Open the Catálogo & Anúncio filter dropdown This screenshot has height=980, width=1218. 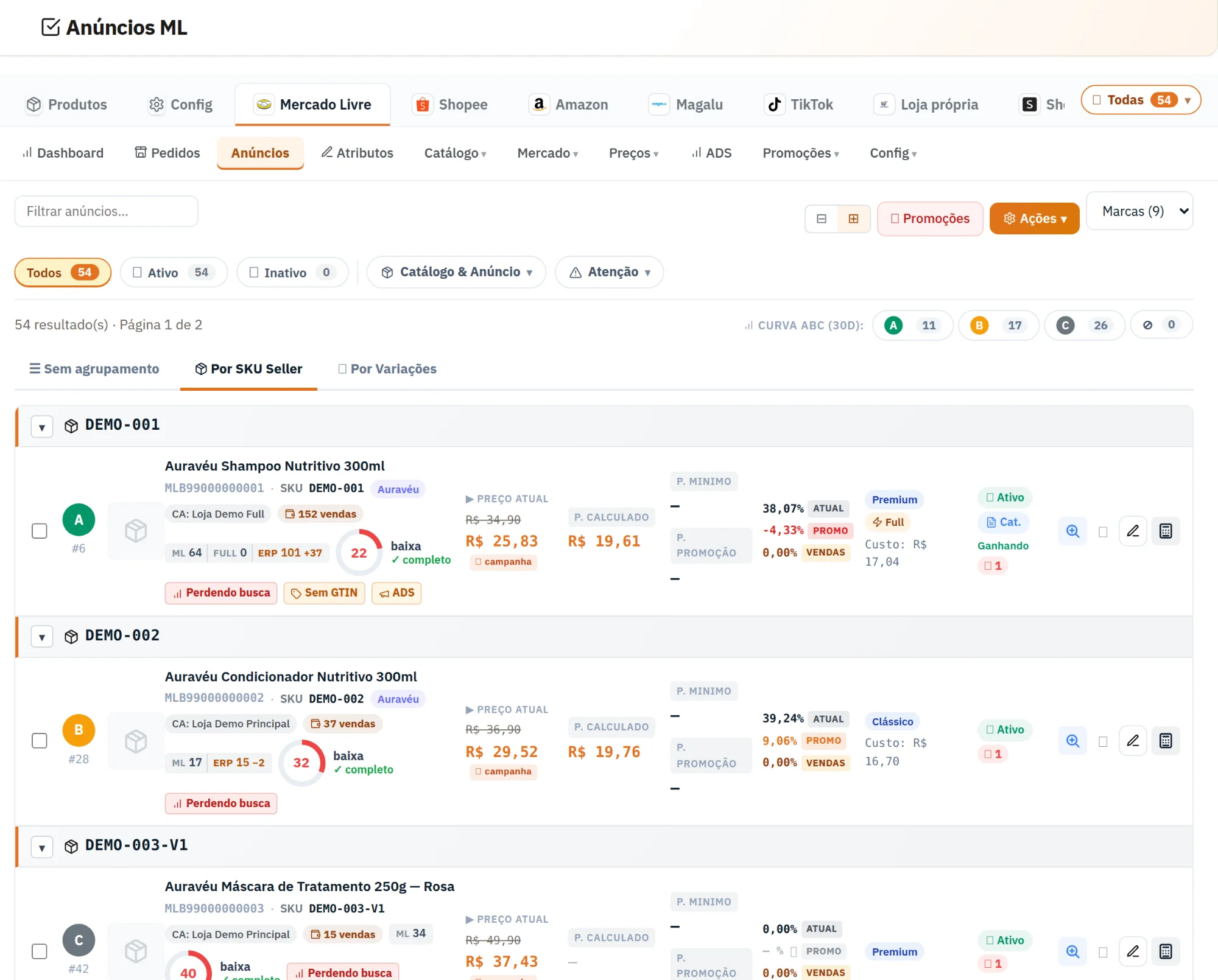456,272
